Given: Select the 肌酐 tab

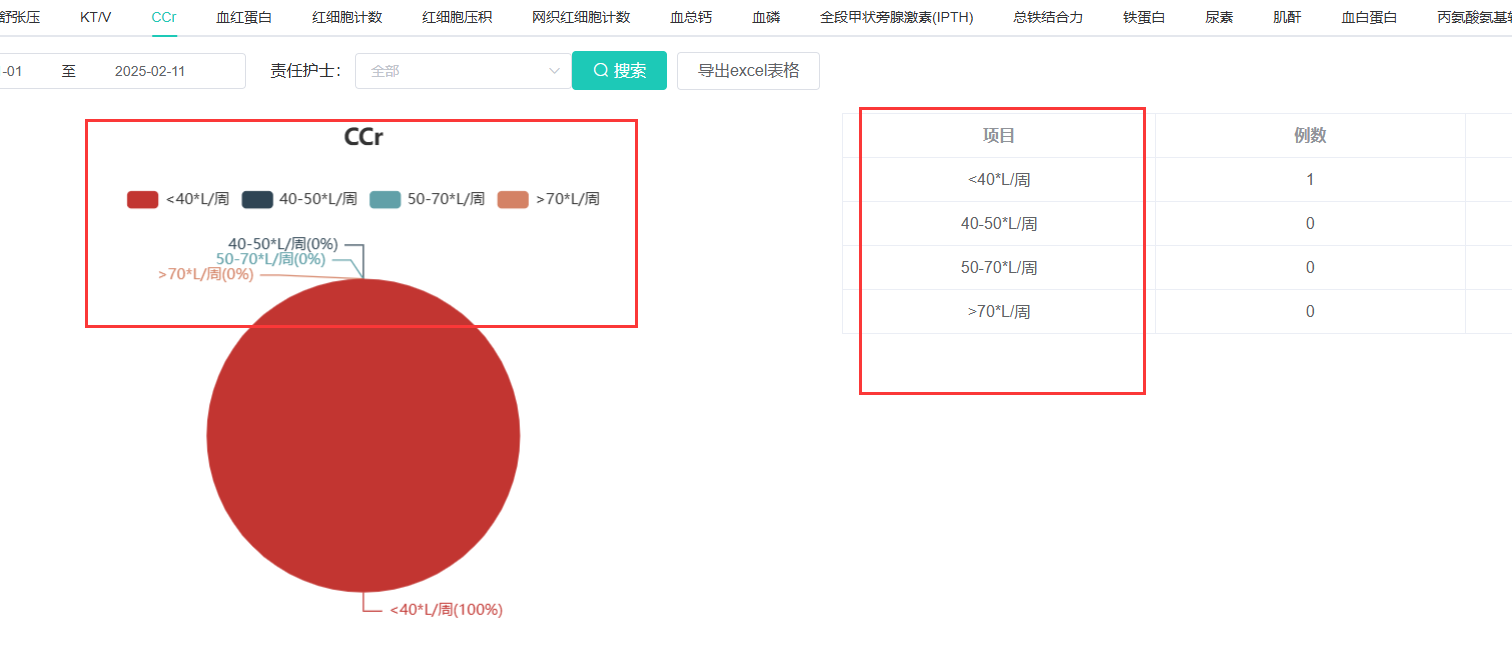Looking at the screenshot, I should [1287, 17].
